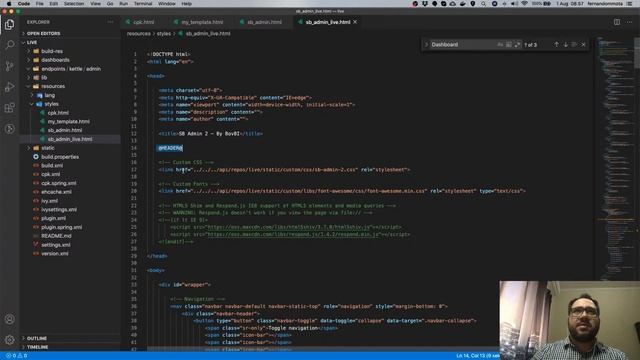Click resources breadcrumb segment

point(138,33)
